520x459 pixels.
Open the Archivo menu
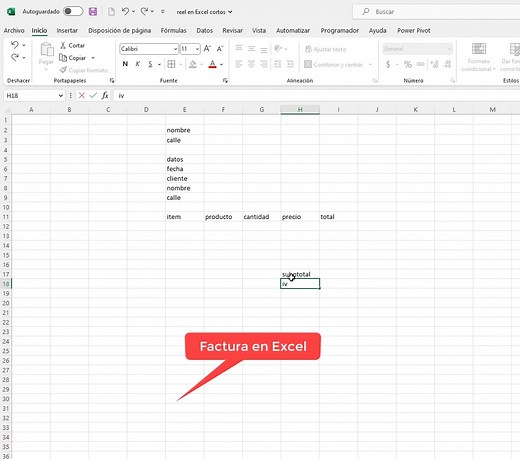point(14,30)
